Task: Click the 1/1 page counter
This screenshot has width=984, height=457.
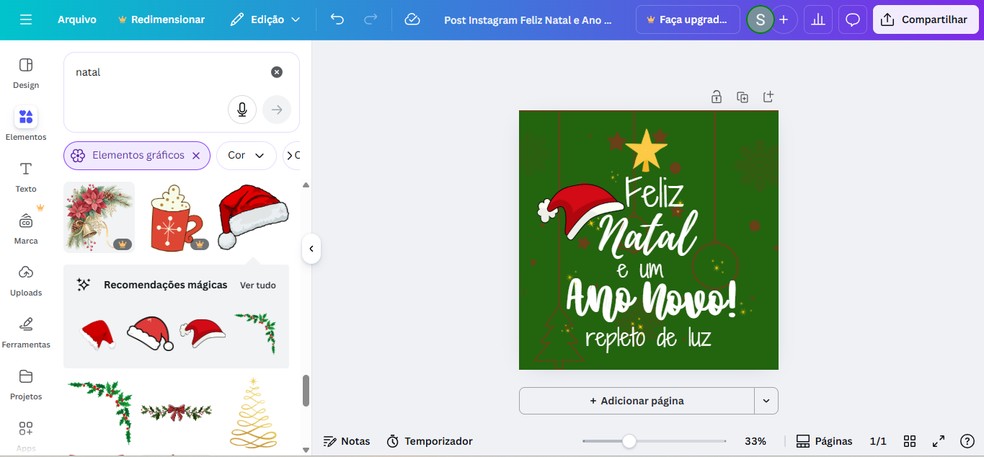Action: [878, 441]
